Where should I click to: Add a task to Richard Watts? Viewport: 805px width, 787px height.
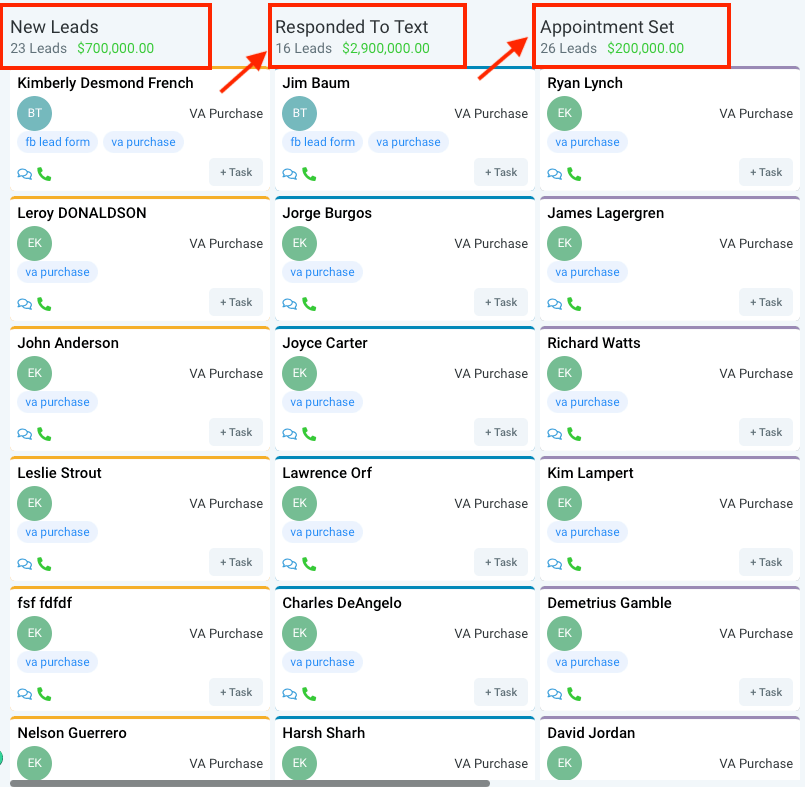(x=766, y=432)
